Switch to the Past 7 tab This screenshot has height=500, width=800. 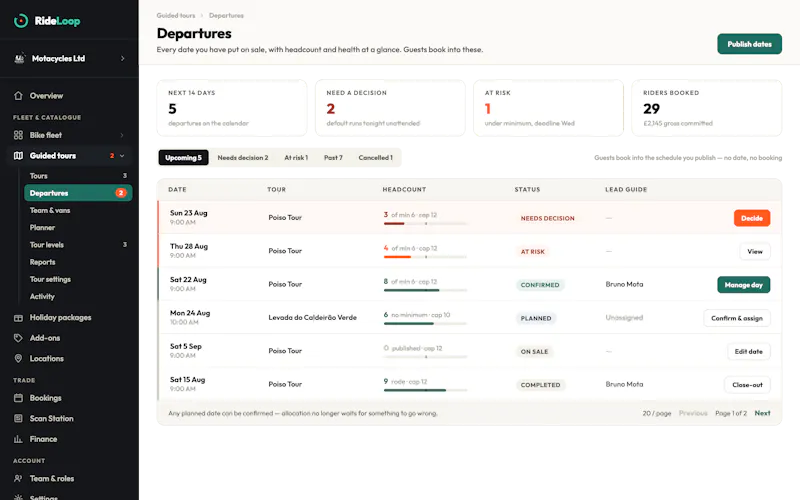[x=333, y=158]
